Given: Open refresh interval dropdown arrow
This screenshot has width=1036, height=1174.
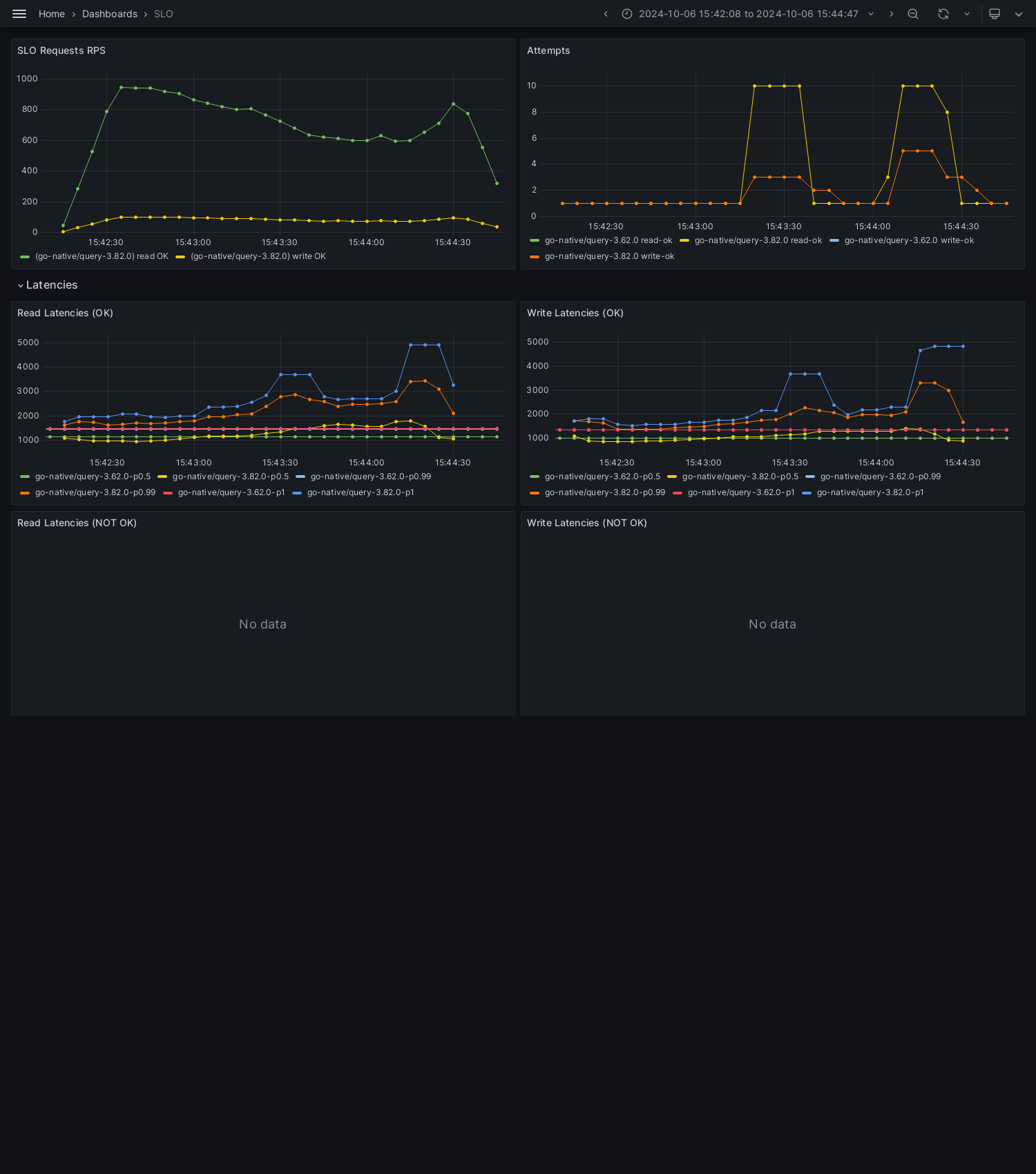Looking at the screenshot, I should coord(967,14).
